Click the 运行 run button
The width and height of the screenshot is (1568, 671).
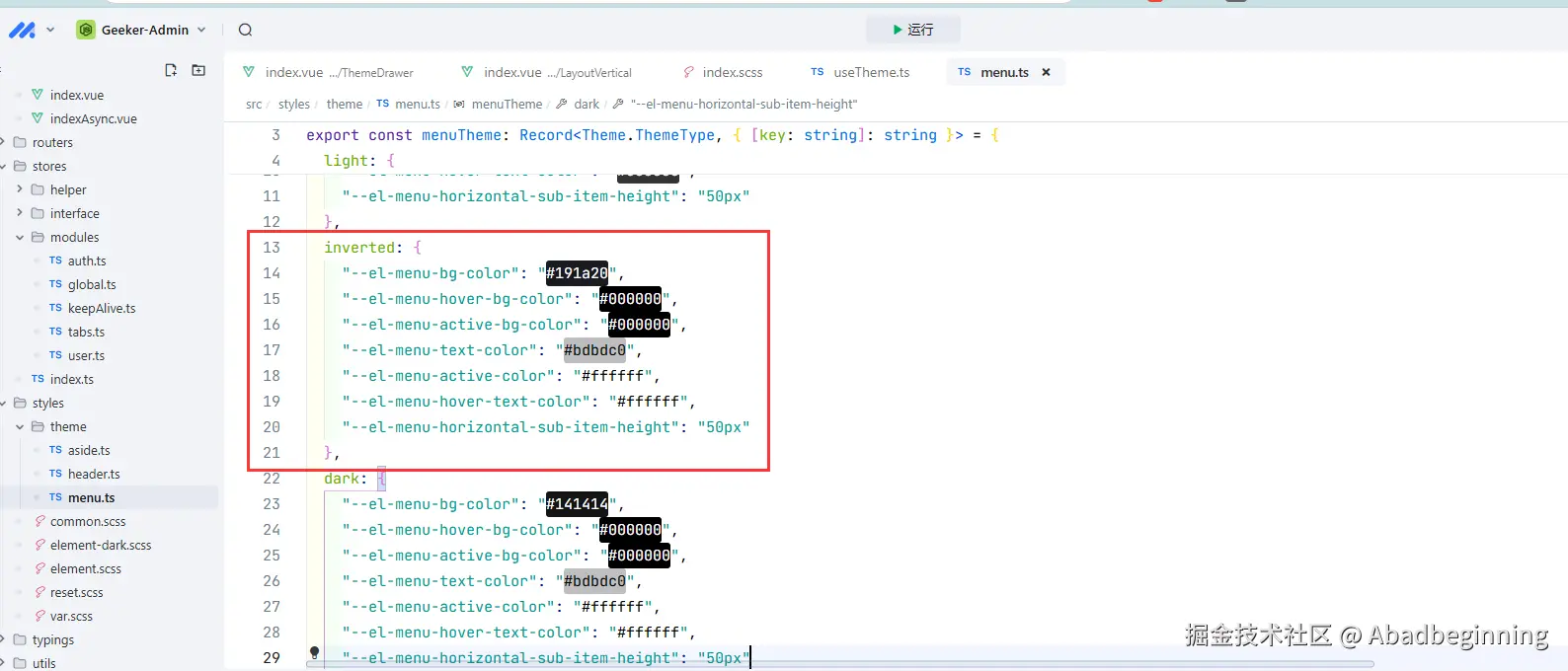(x=913, y=30)
